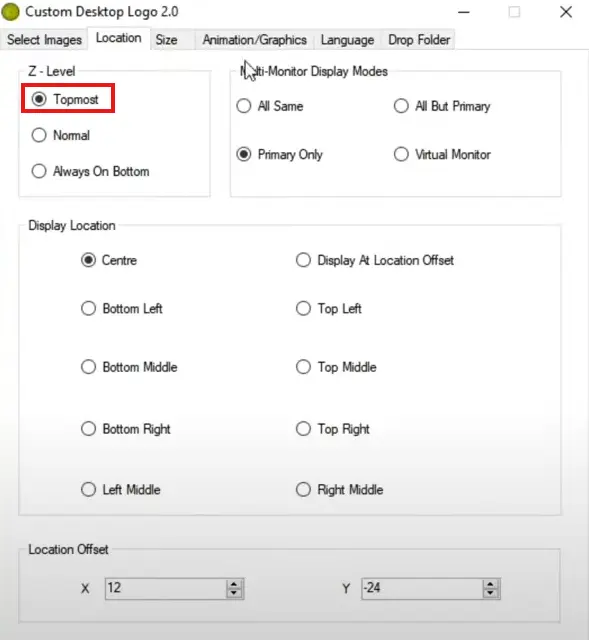Viewport: 589px width, 640px height.
Task: Increase the Y offset with up arrow
Action: click(490, 584)
